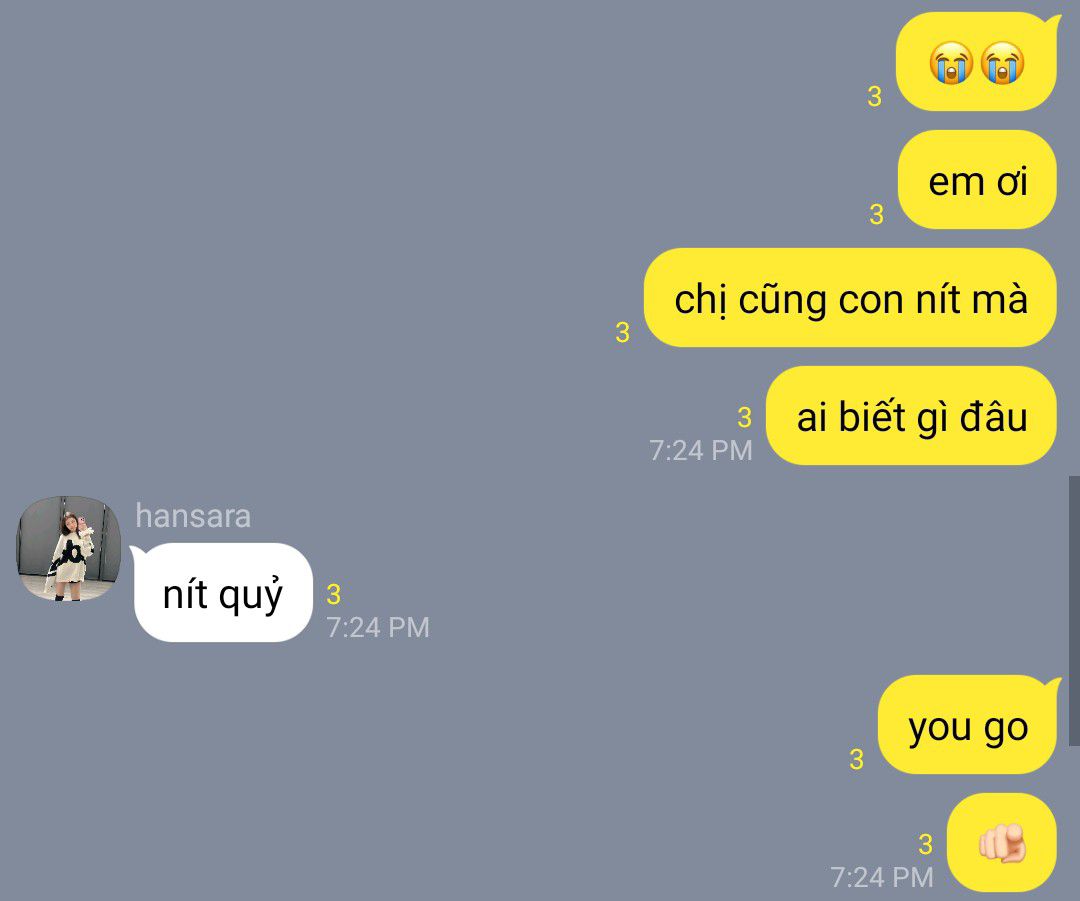Viewport: 1080px width, 901px height.
Task: Click the unread count beside 'em ơi'
Action: tap(876, 214)
